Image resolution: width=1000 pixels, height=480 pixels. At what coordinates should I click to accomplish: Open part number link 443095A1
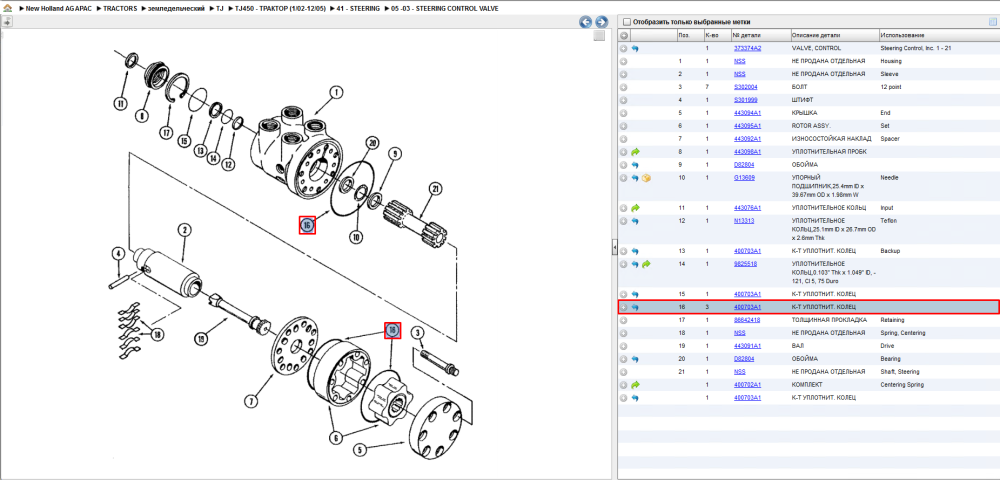click(x=747, y=126)
